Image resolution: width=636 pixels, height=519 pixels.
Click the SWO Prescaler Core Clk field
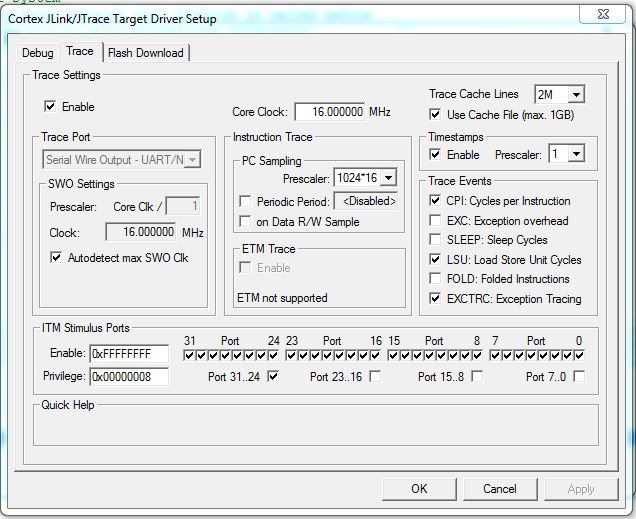pos(183,206)
